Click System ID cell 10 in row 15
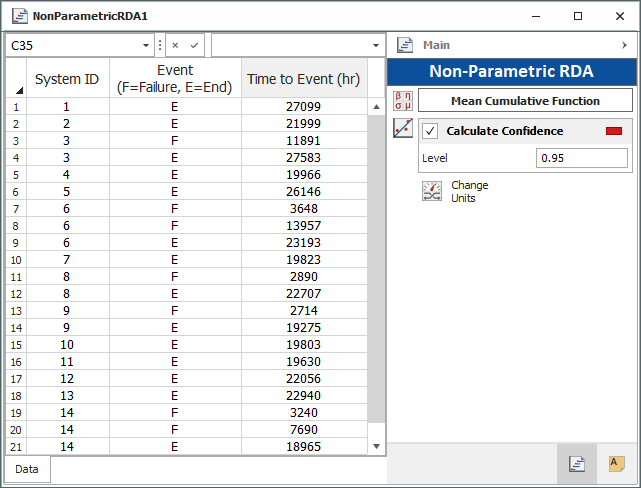 (x=67, y=345)
